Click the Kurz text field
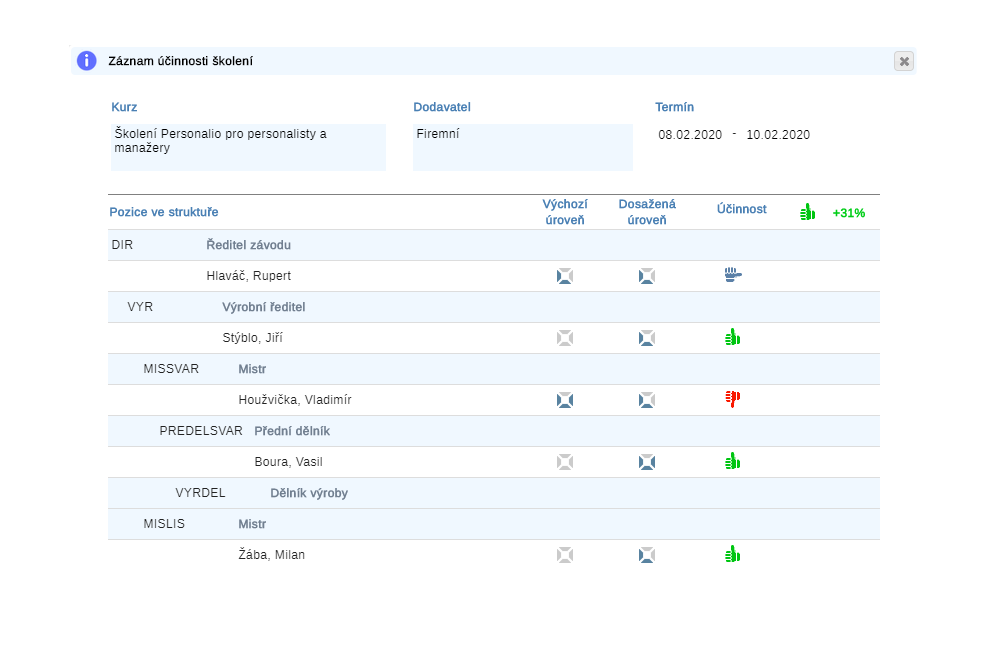This screenshot has height=650, width=990. [x=248, y=146]
